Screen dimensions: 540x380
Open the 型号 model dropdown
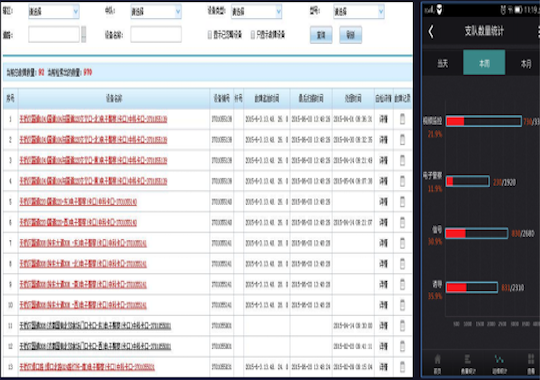click(359, 12)
